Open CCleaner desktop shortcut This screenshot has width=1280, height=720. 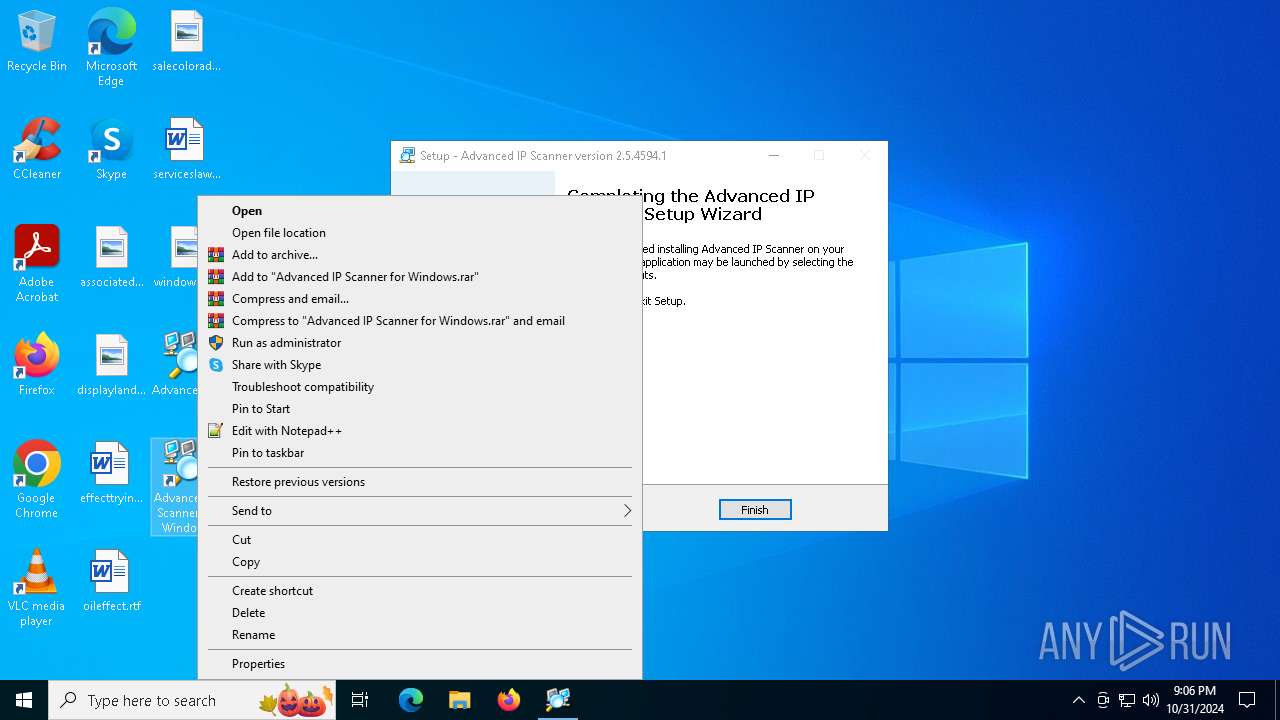point(37,150)
